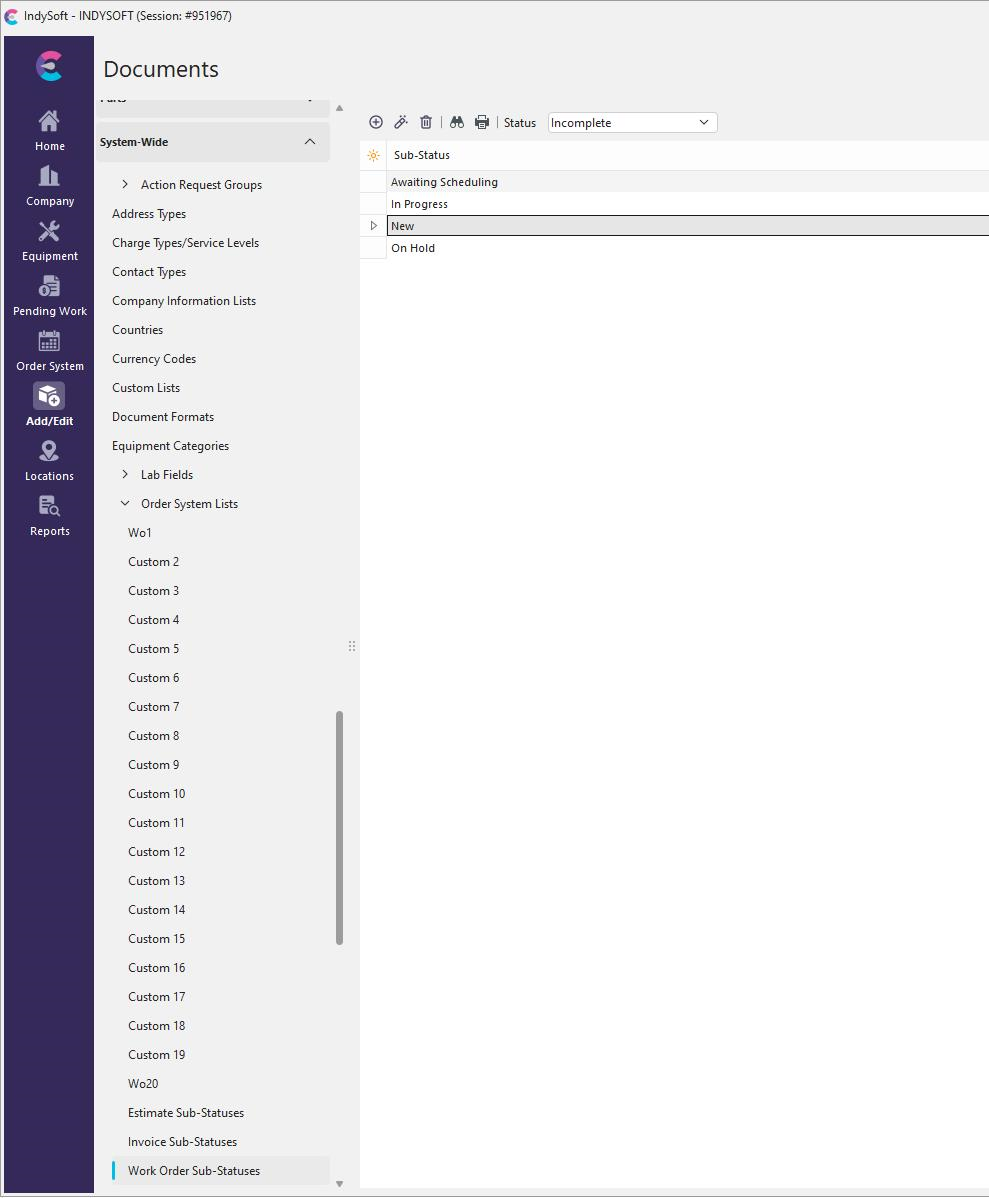Select Currency Codes in the list

154,359
